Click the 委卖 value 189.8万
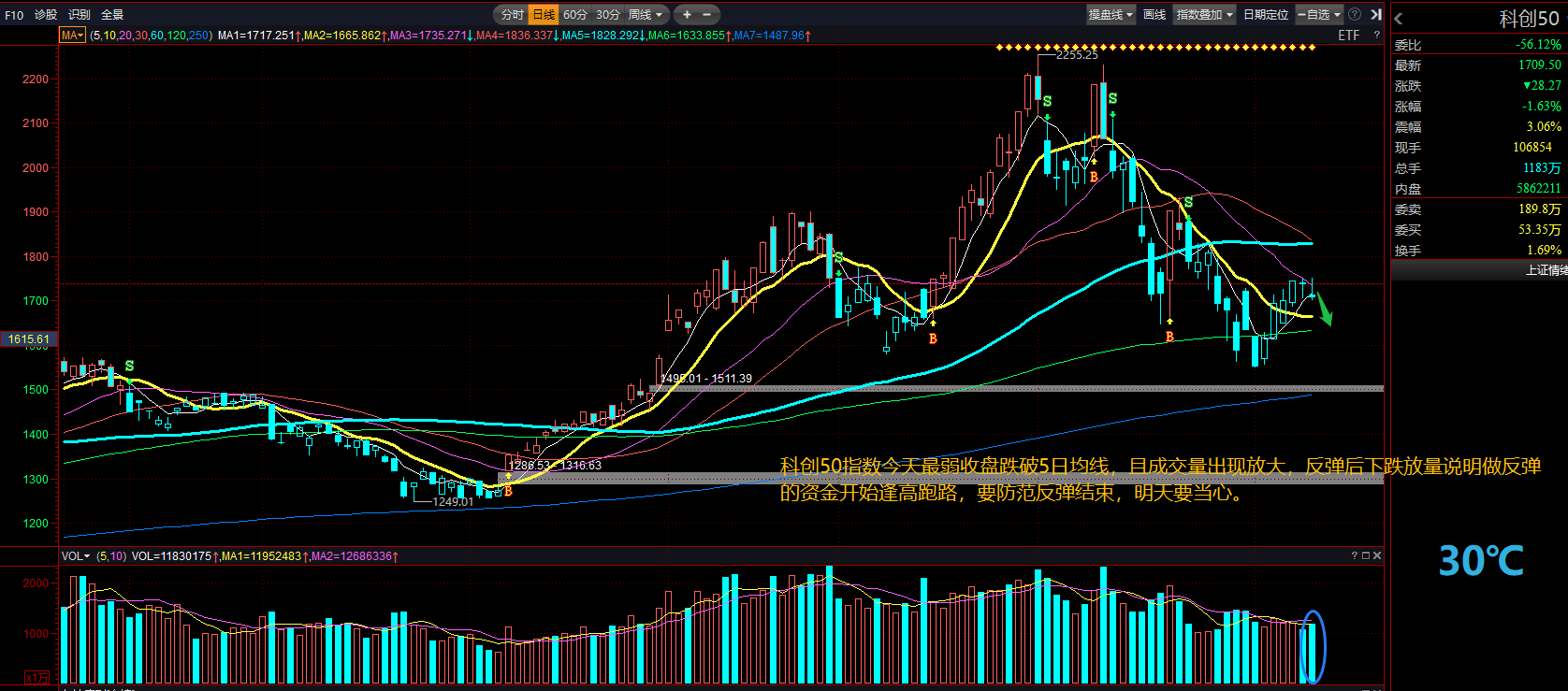The width and height of the screenshot is (1568, 691). point(1540,209)
